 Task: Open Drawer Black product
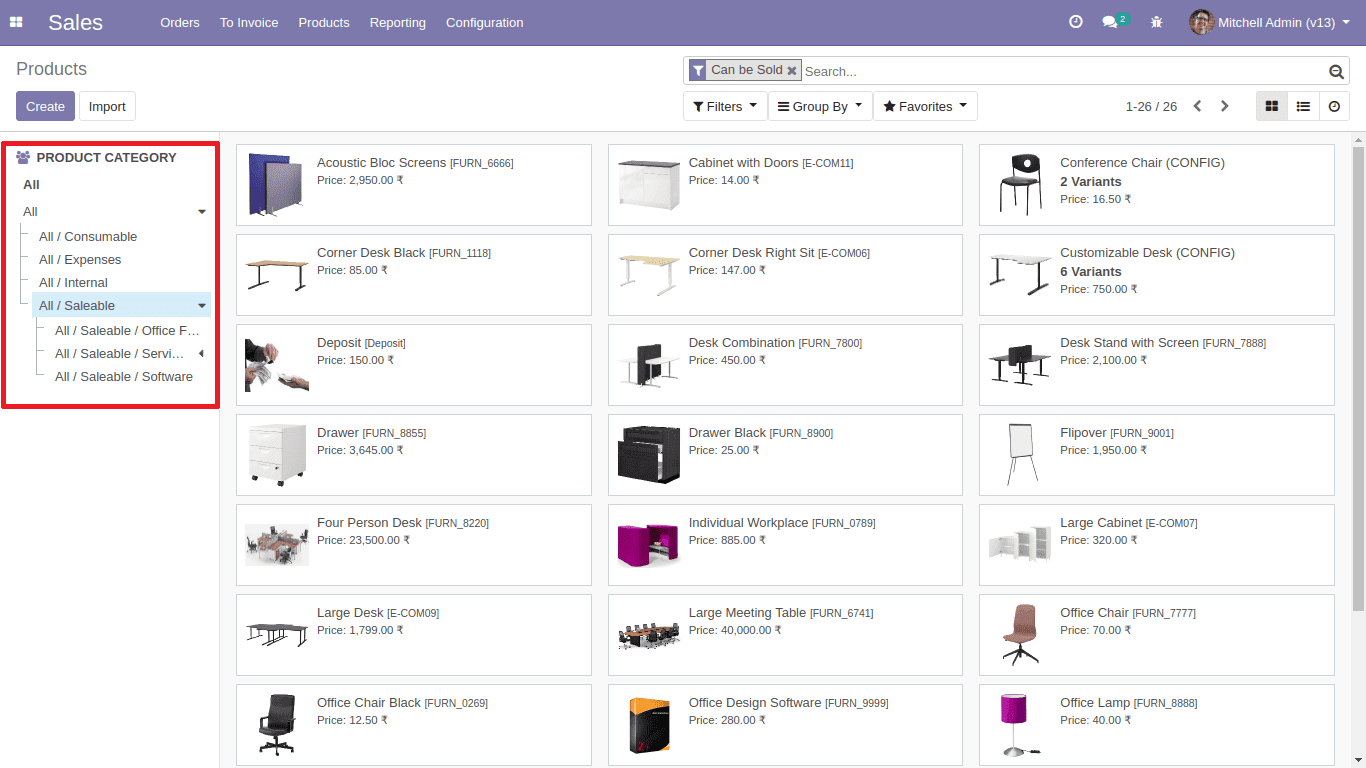pos(785,455)
